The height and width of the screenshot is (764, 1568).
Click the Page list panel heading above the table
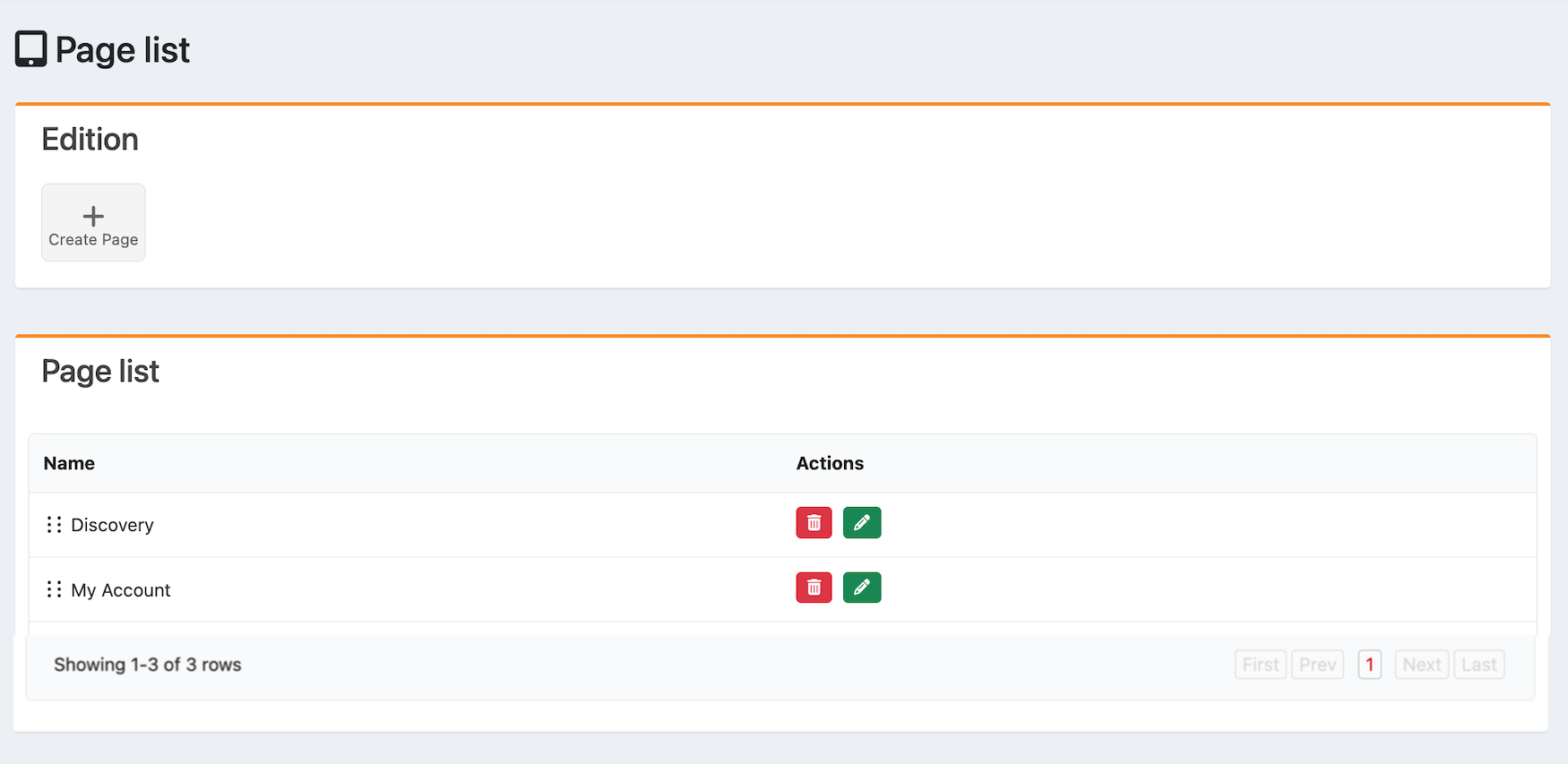[x=100, y=372]
